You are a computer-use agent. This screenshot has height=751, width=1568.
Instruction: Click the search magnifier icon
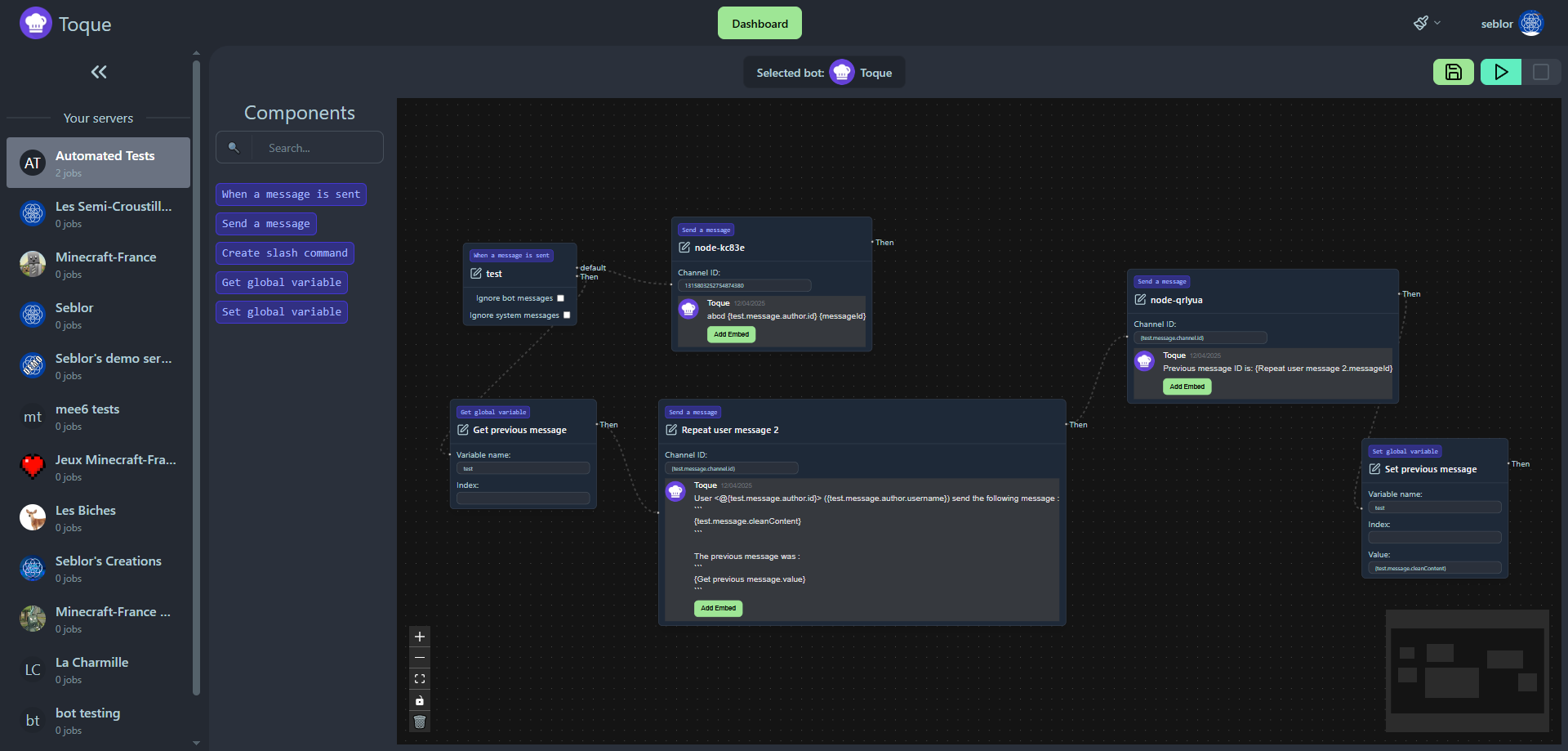(234, 148)
